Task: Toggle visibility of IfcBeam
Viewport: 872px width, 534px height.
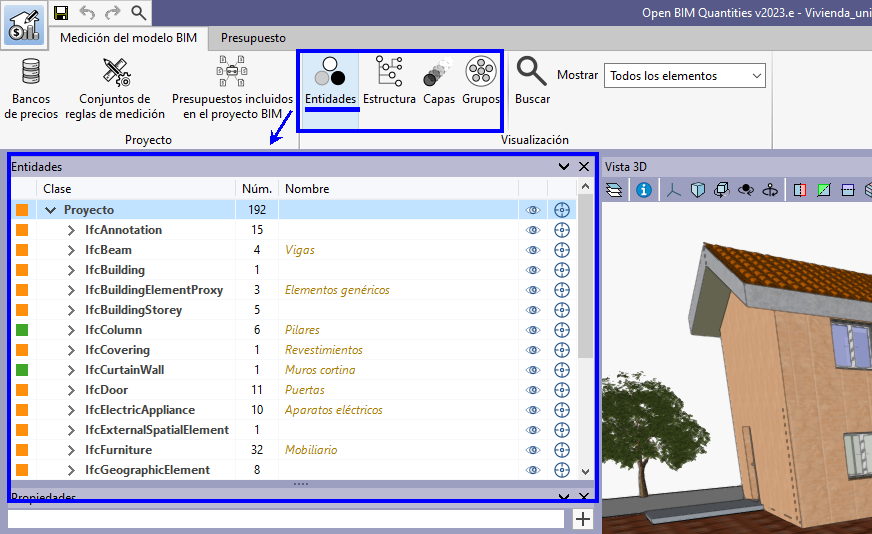Action: click(533, 250)
